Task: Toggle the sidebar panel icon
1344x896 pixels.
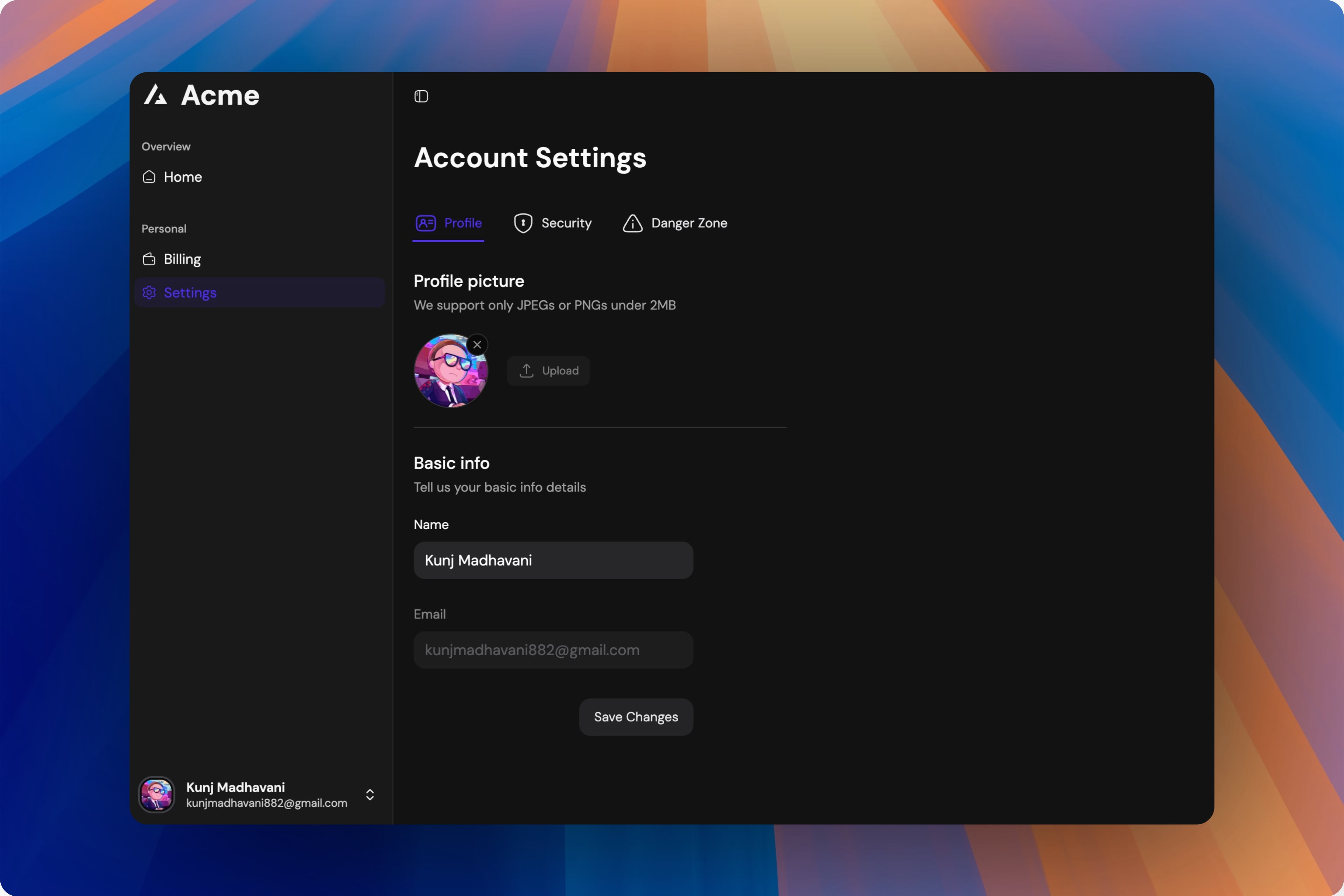Action: point(421,96)
